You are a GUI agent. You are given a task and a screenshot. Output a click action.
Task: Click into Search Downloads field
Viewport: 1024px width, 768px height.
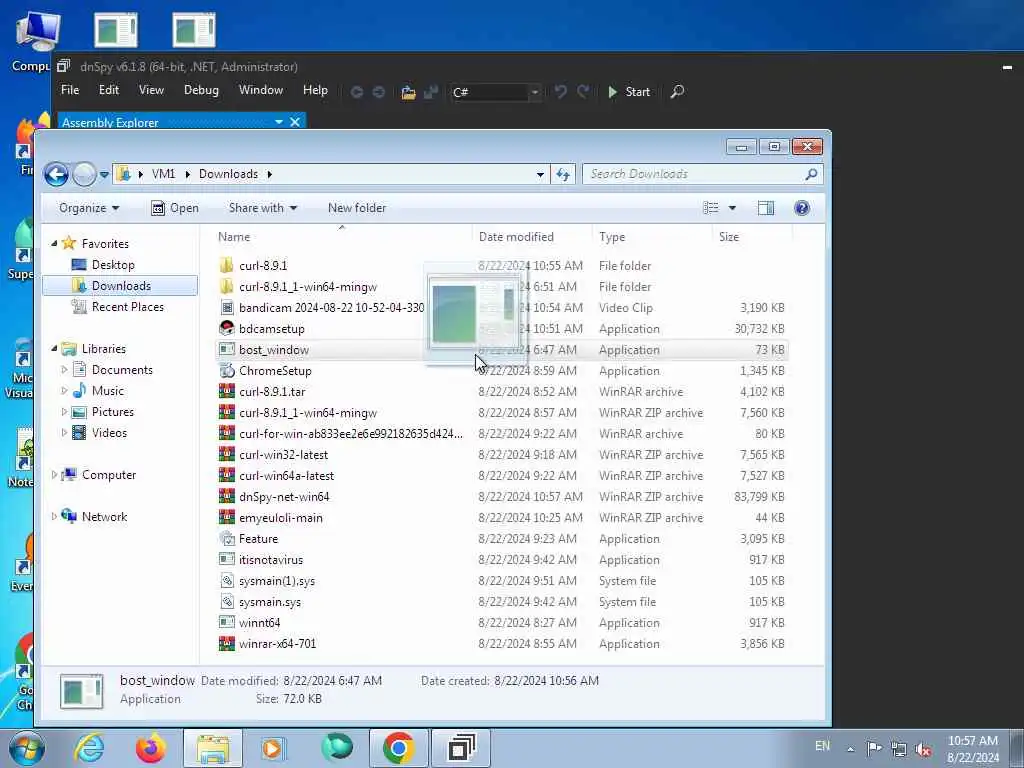coord(696,174)
